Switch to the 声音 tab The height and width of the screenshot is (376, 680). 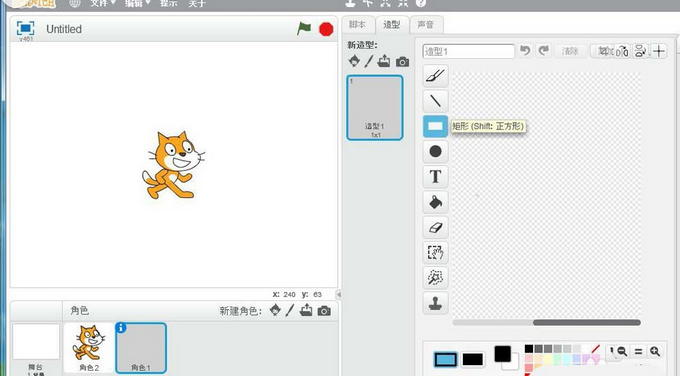426,25
